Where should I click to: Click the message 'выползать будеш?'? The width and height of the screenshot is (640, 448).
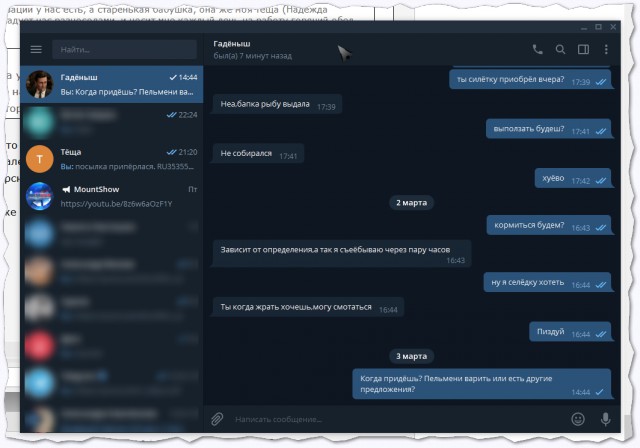pos(549,129)
